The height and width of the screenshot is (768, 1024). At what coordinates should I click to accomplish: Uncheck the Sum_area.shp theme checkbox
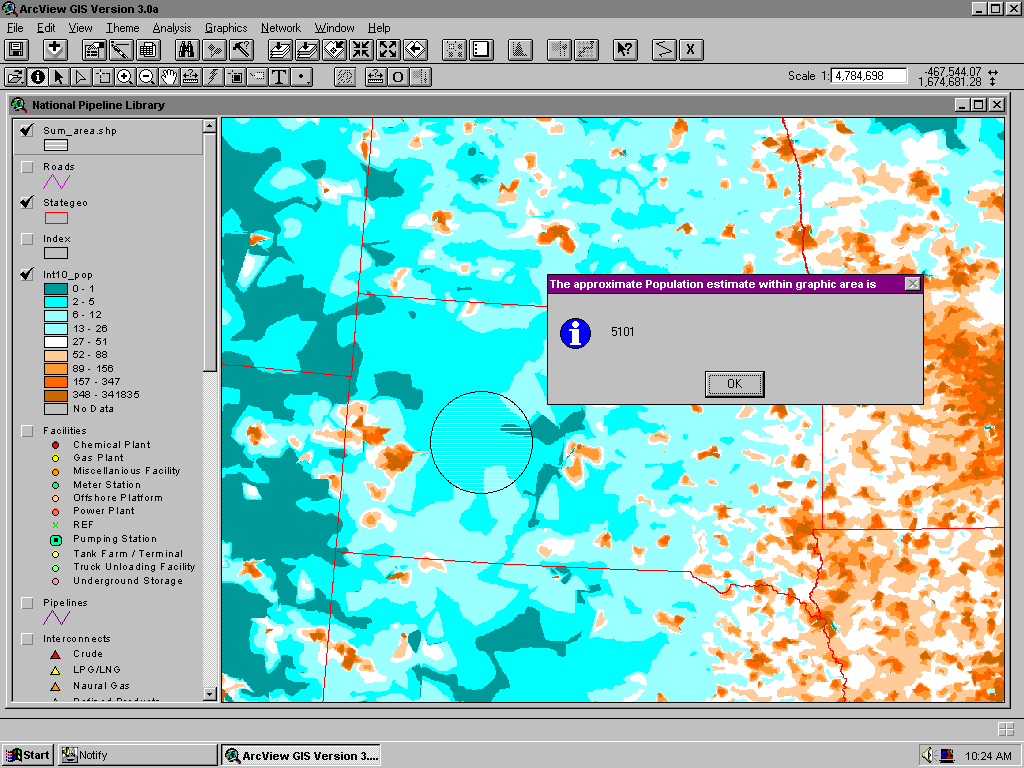point(27,131)
